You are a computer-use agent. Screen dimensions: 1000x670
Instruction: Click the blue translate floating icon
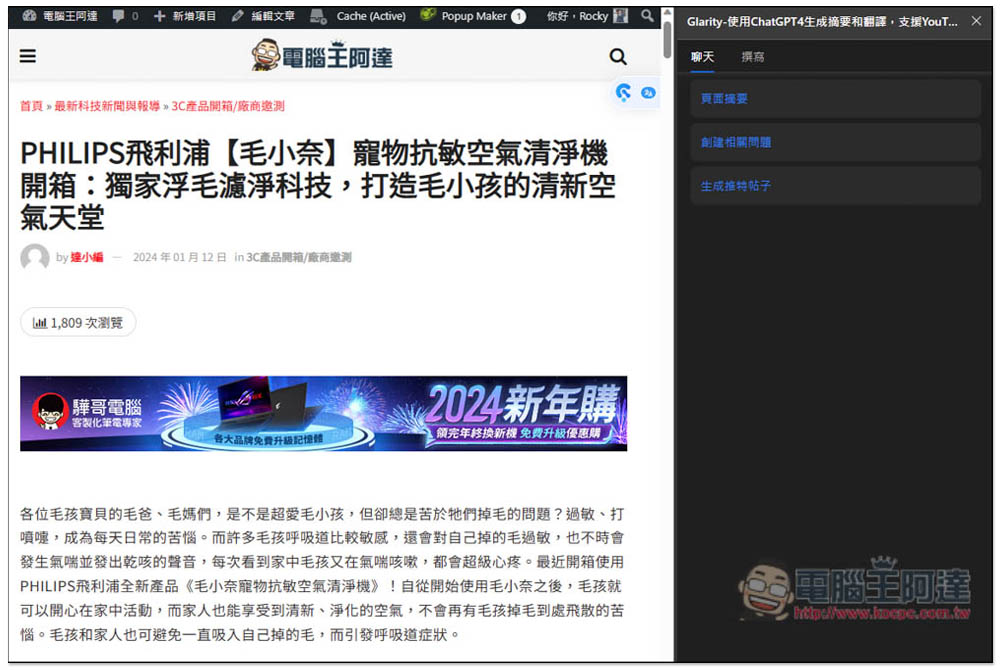[x=648, y=93]
